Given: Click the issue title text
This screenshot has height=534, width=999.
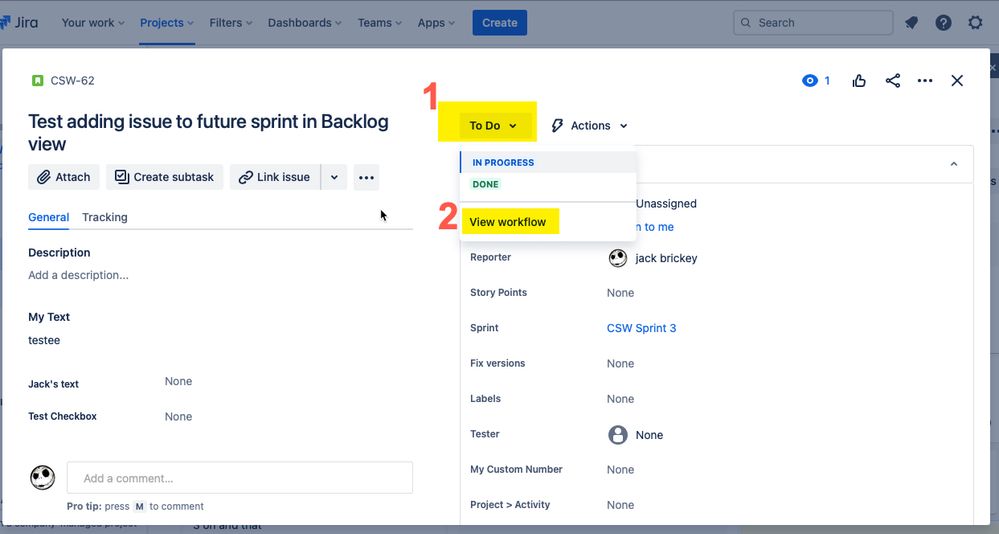Looking at the screenshot, I should coord(208,133).
